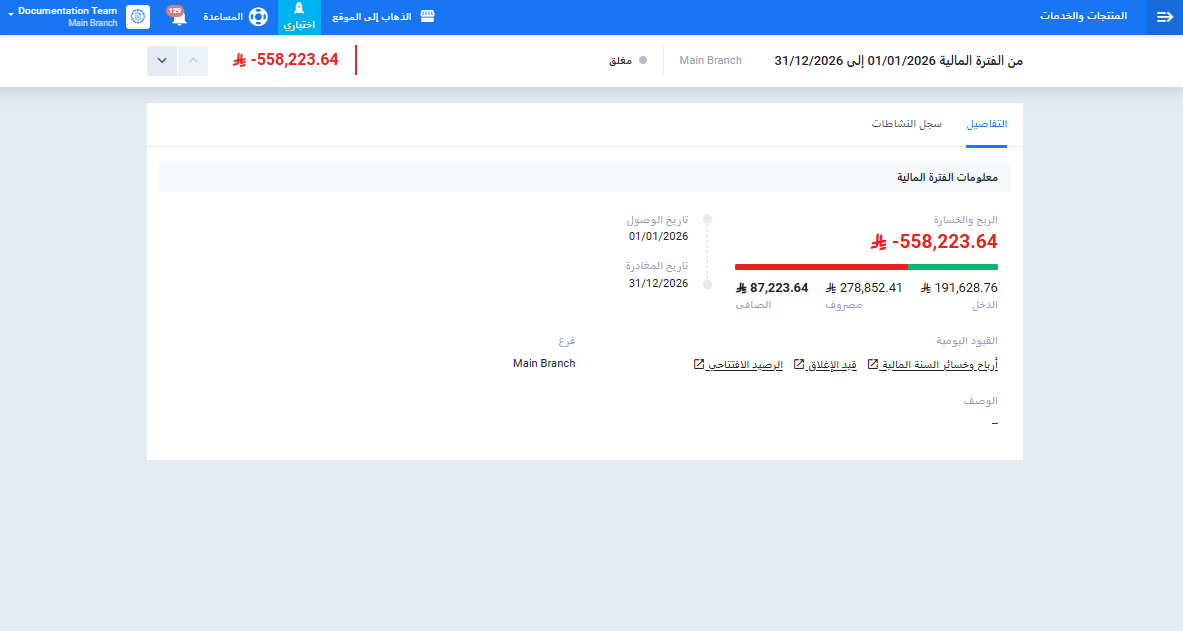Select income value 191,628.76
The image size is (1183, 631).
point(959,288)
